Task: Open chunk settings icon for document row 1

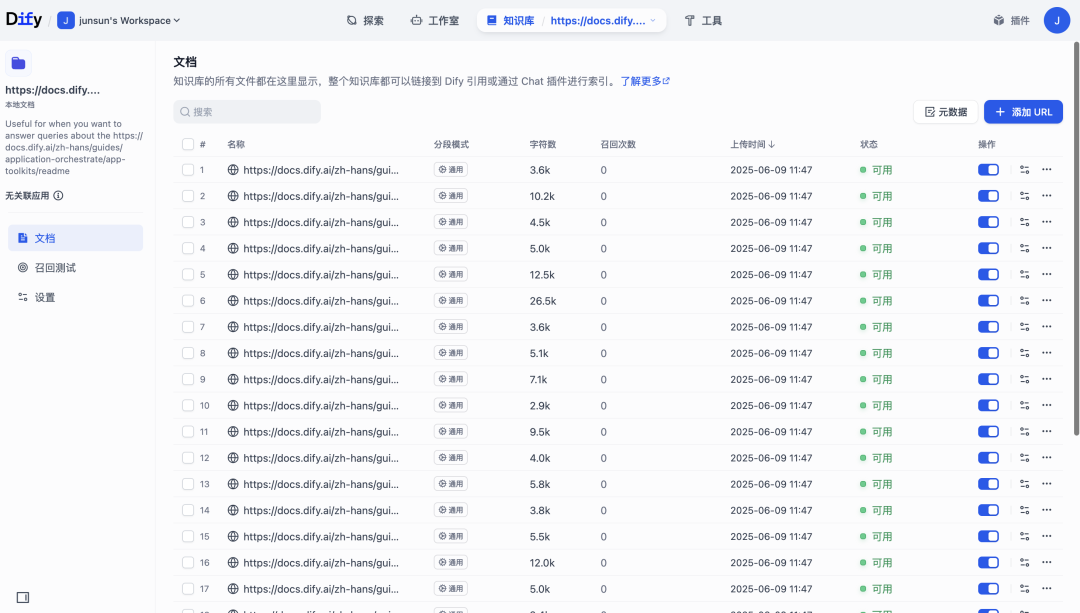Action: tap(1023, 169)
